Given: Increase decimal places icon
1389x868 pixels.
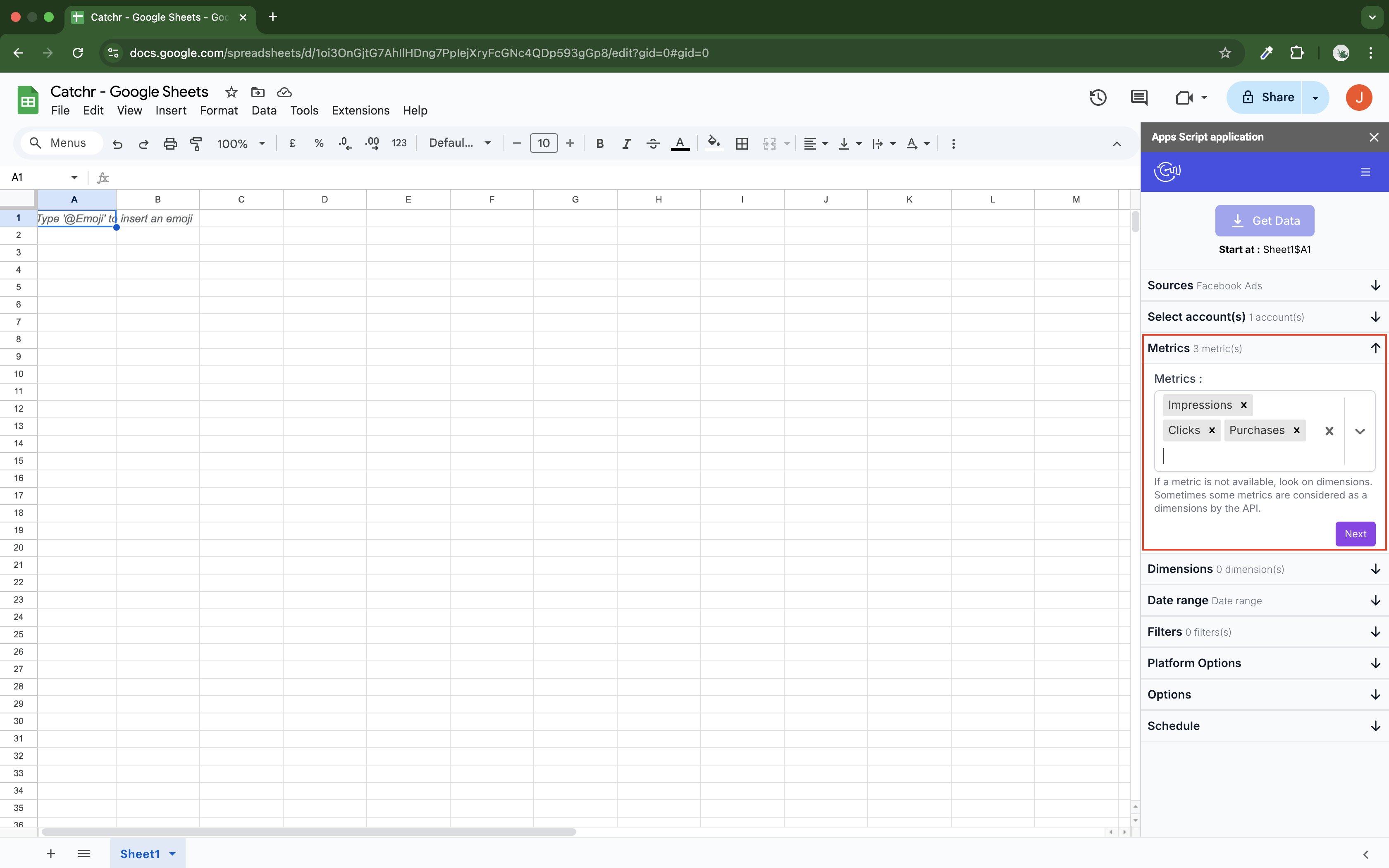Looking at the screenshot, I should (372, 143).
